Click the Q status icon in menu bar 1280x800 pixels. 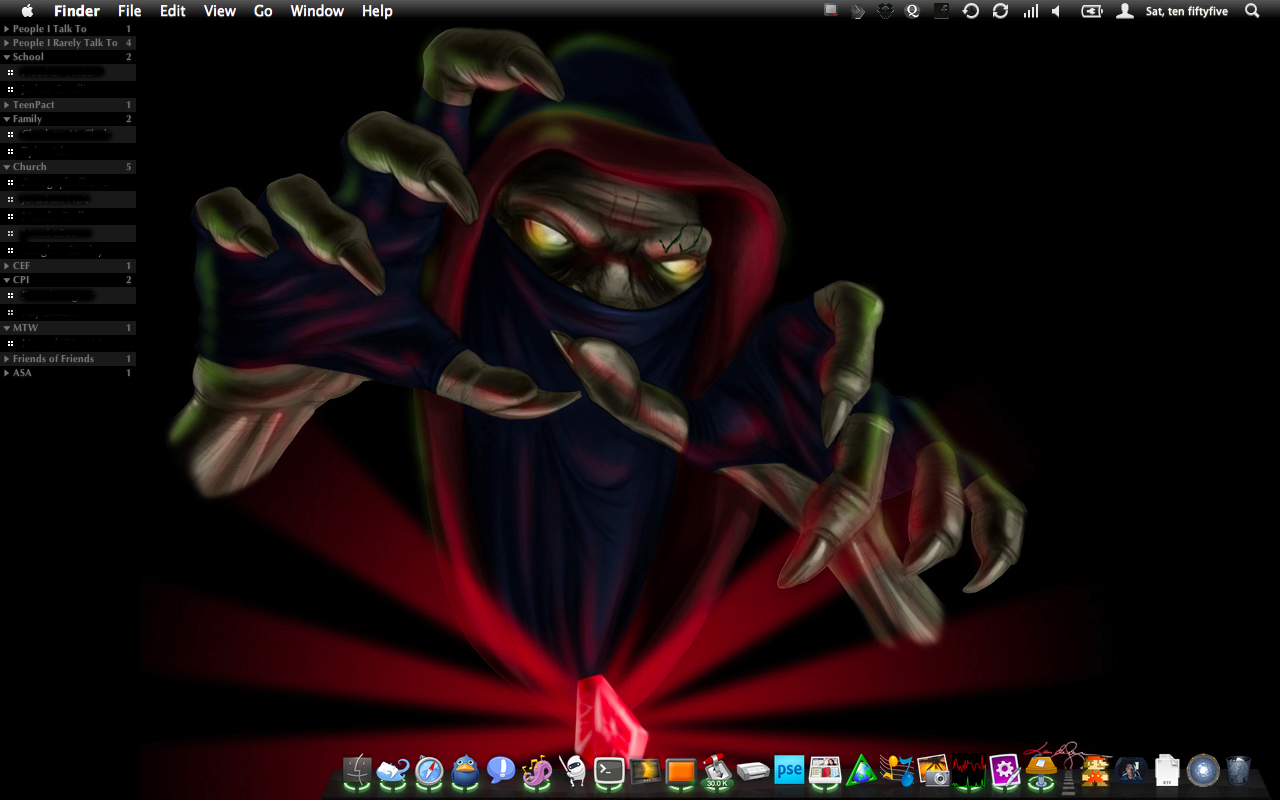click(912, 11)
